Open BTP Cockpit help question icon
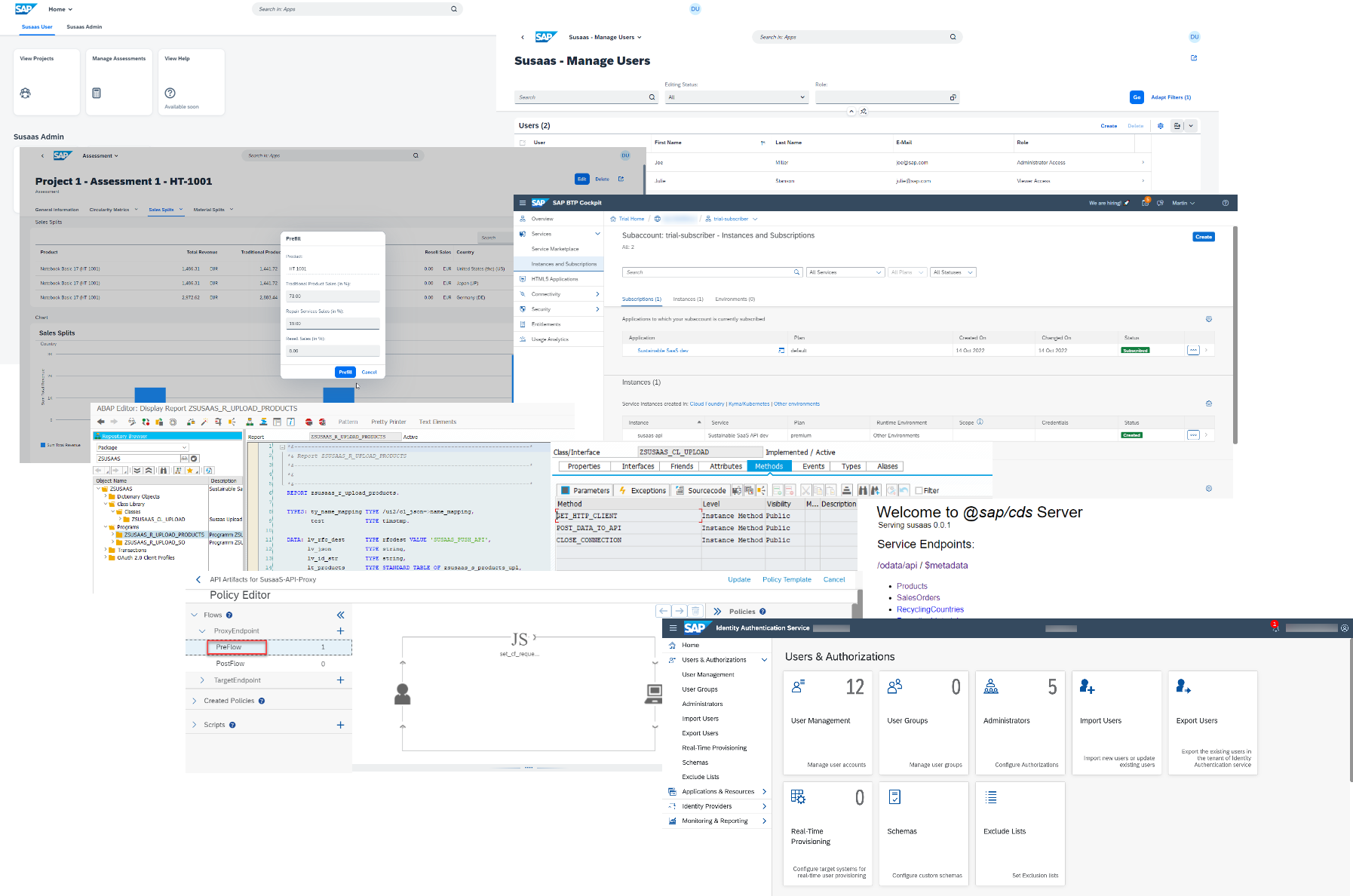 (1226, 203)
